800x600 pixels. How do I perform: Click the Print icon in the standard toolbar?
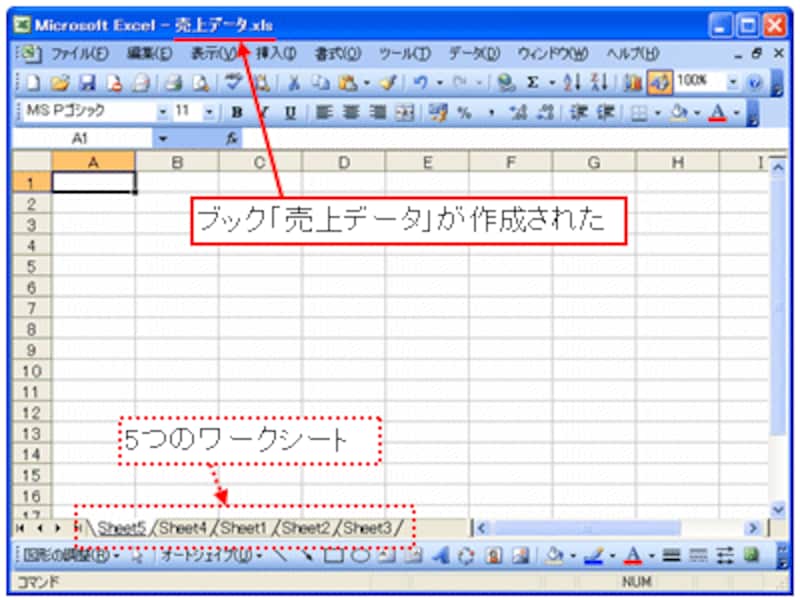point(174,83)
